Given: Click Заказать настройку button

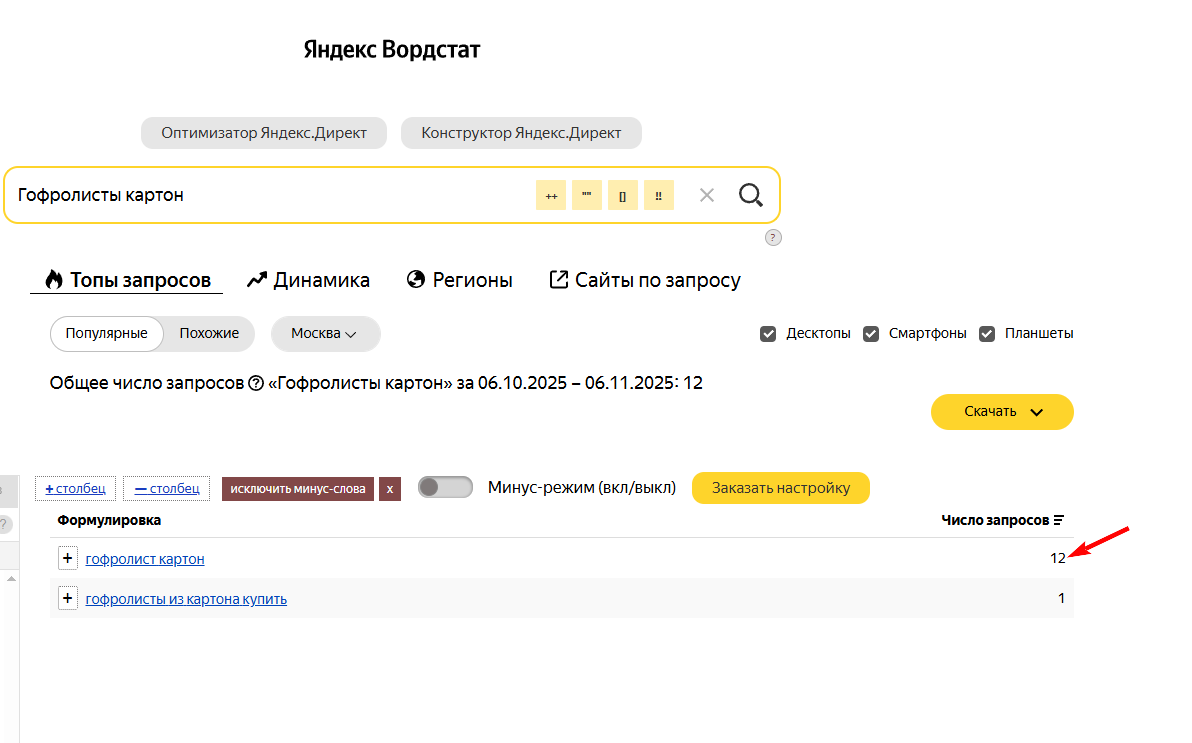Looking at the screenshot, I should [x=781, y=488].
